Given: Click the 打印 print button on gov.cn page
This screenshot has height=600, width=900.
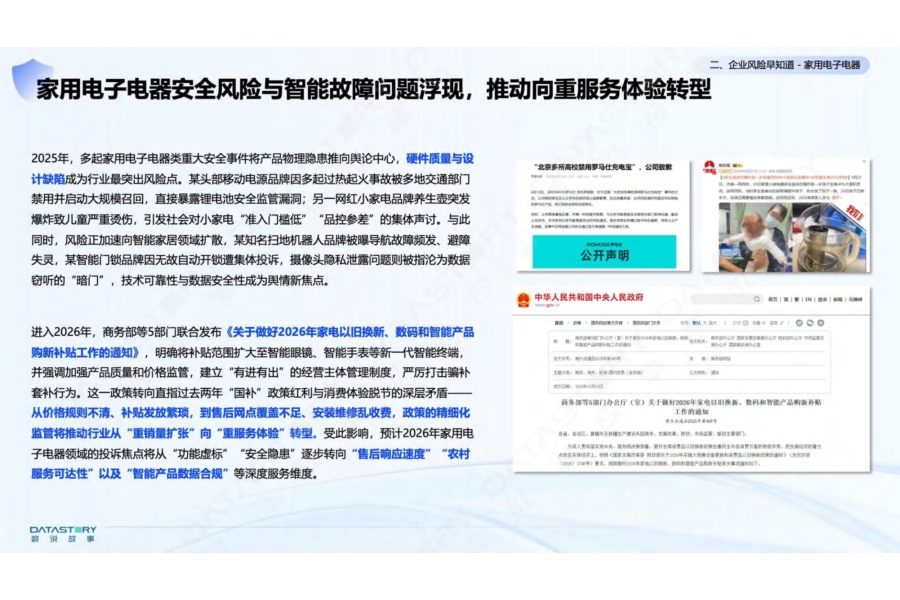Looking at the screenshot, I should pos(740,323).
